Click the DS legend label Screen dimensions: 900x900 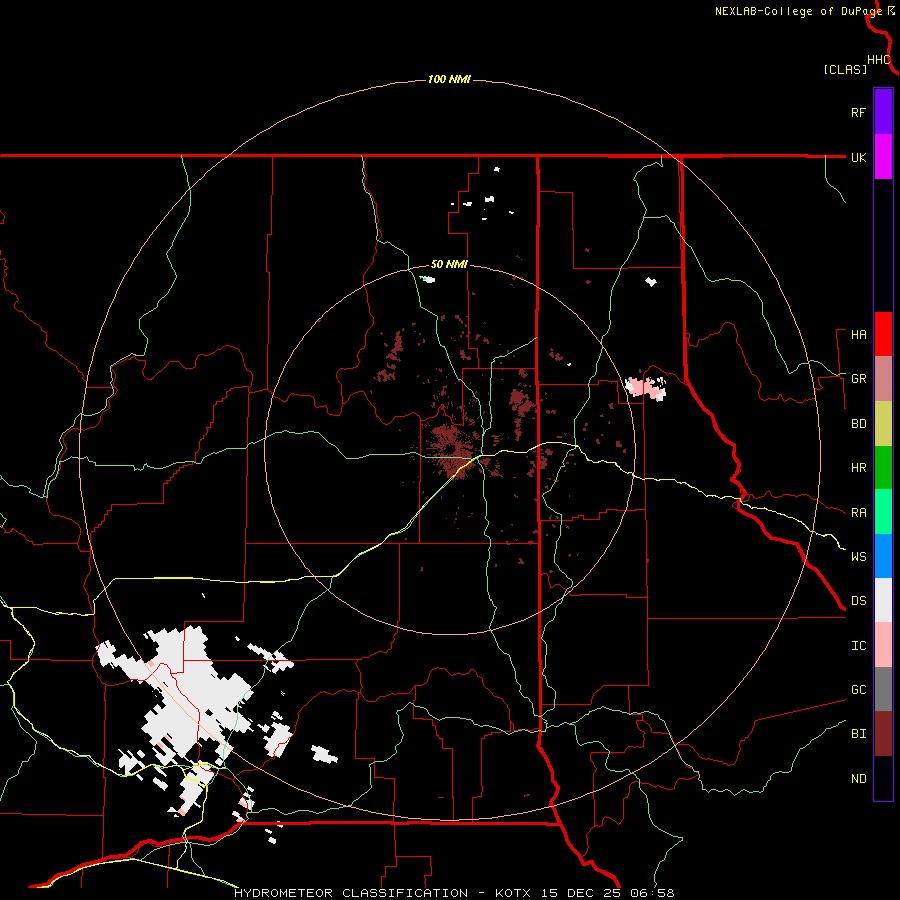coord(858,601)
